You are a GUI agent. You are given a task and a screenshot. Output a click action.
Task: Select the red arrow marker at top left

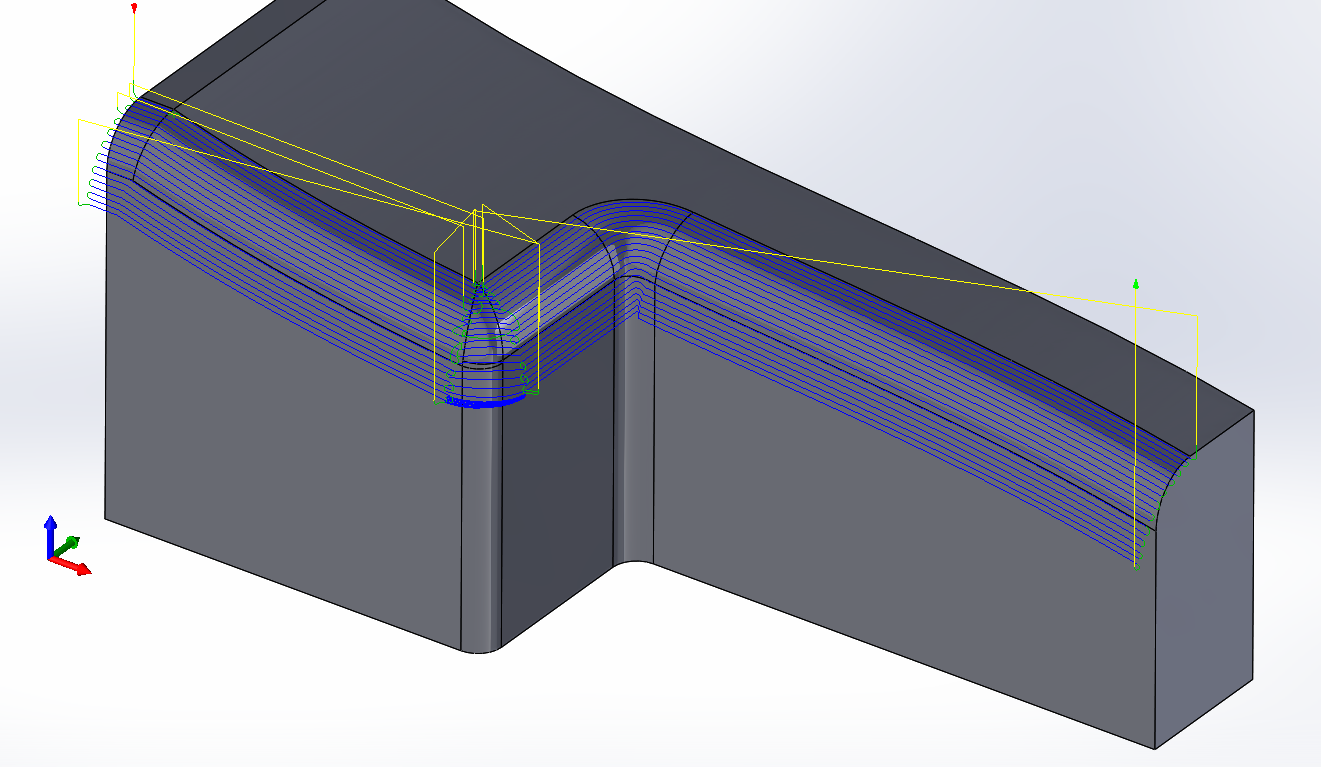click(134, 9)
